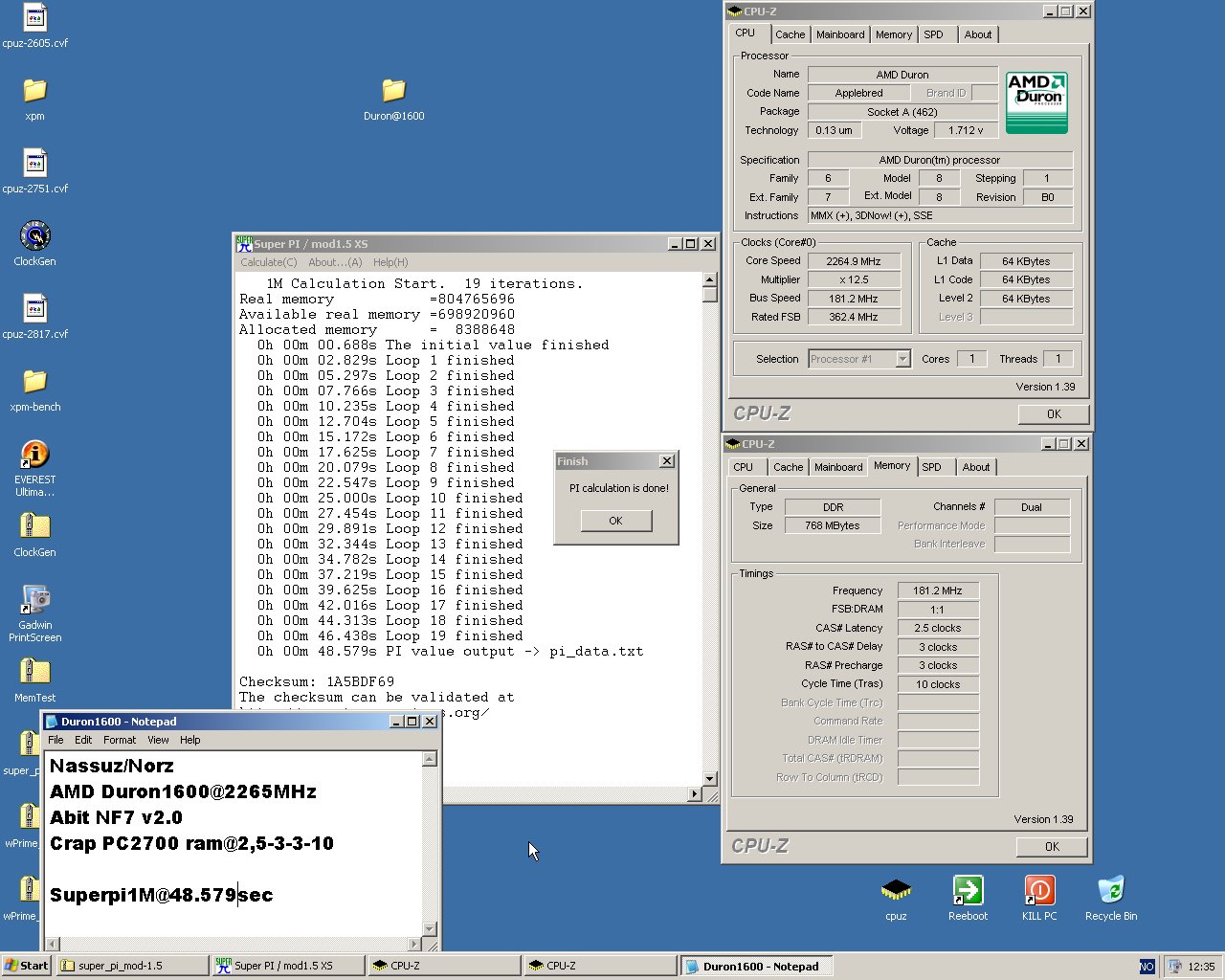The width and height of the screenshot is (1225, 980).
Task: Switch to Memory tab in upper CPU-Z
Action: pyautogui.click(x=894, y=34)
